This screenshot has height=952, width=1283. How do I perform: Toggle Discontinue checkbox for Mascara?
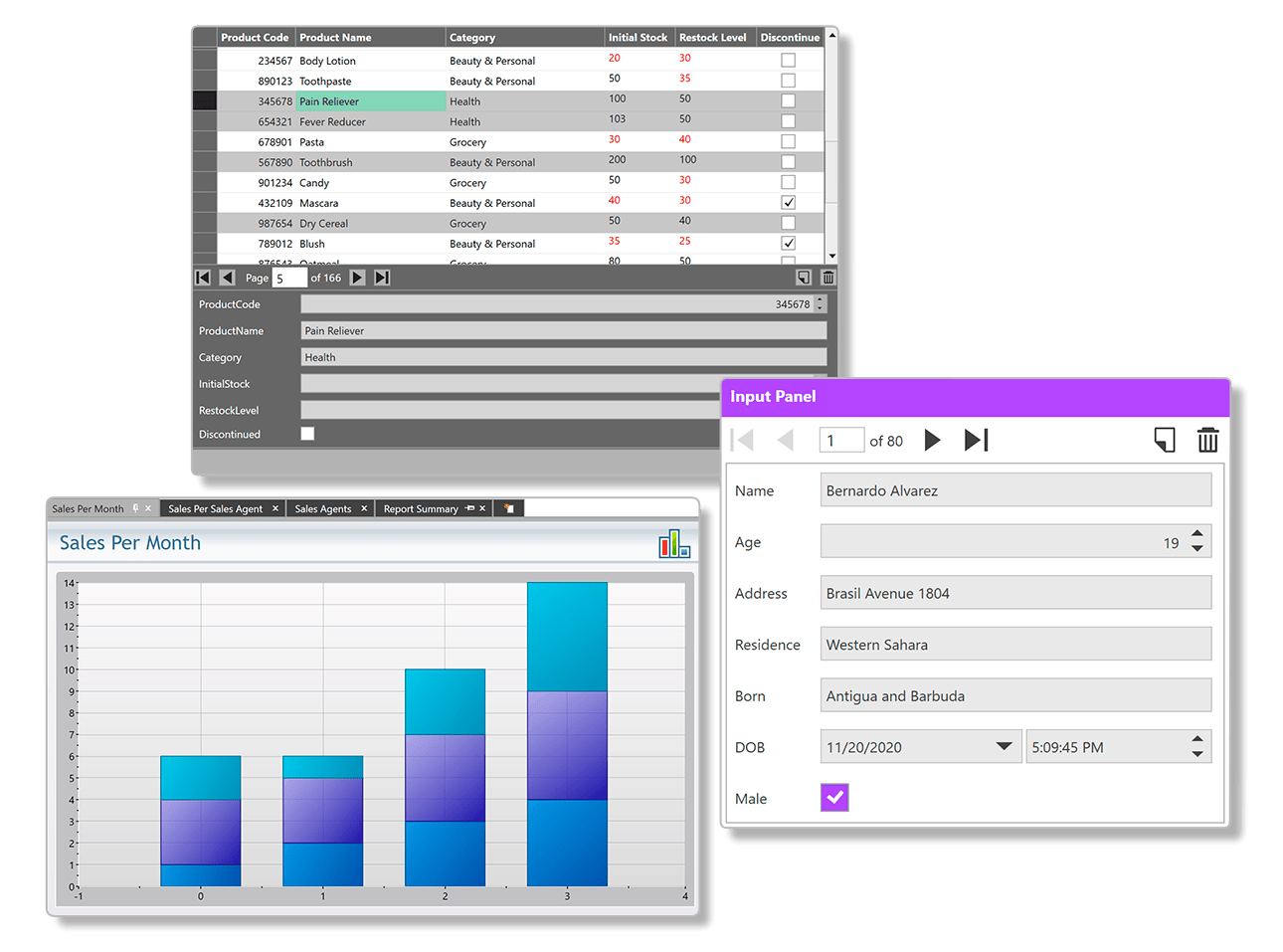click(788, 201)
